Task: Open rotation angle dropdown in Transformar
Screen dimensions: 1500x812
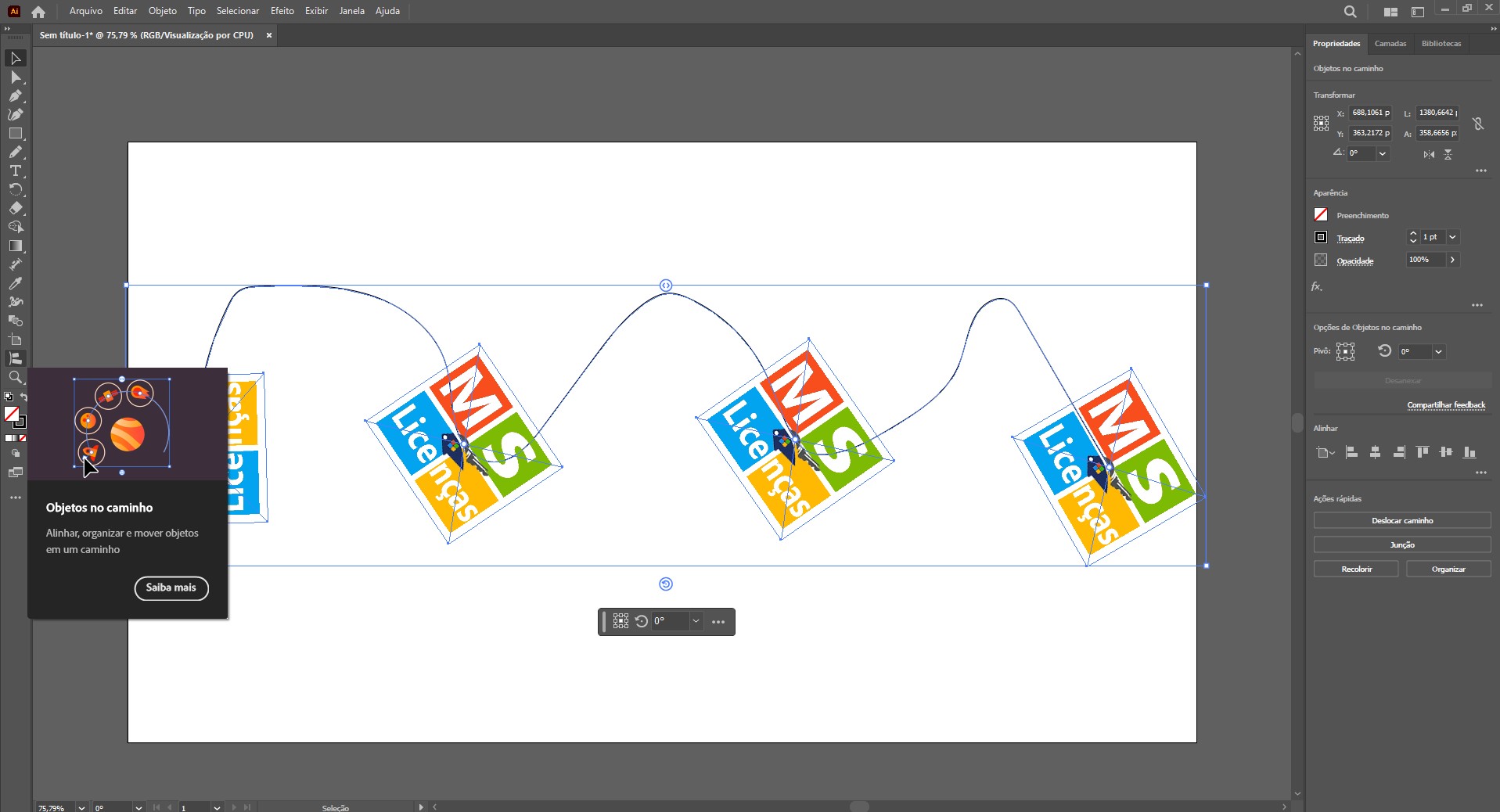Action: [x=1383, y=153]
